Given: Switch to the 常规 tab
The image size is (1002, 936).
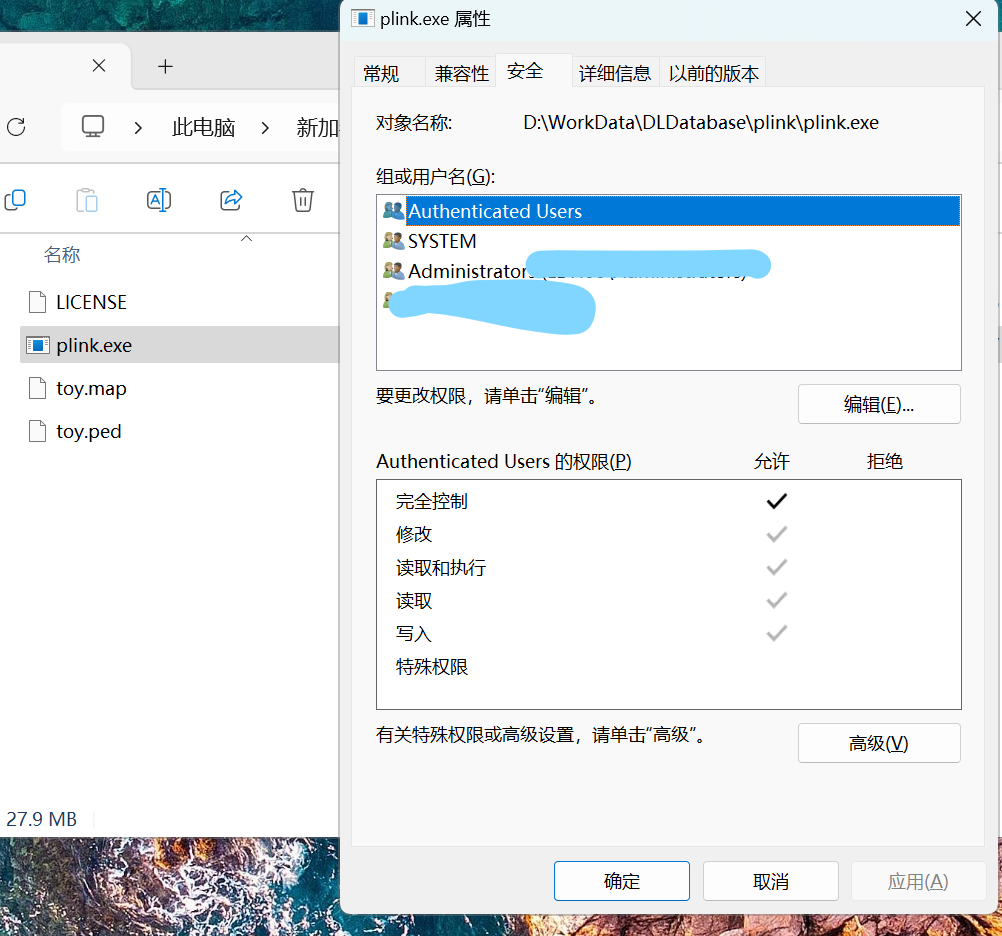Looking at the screenshot, I should tap(381, 73).
